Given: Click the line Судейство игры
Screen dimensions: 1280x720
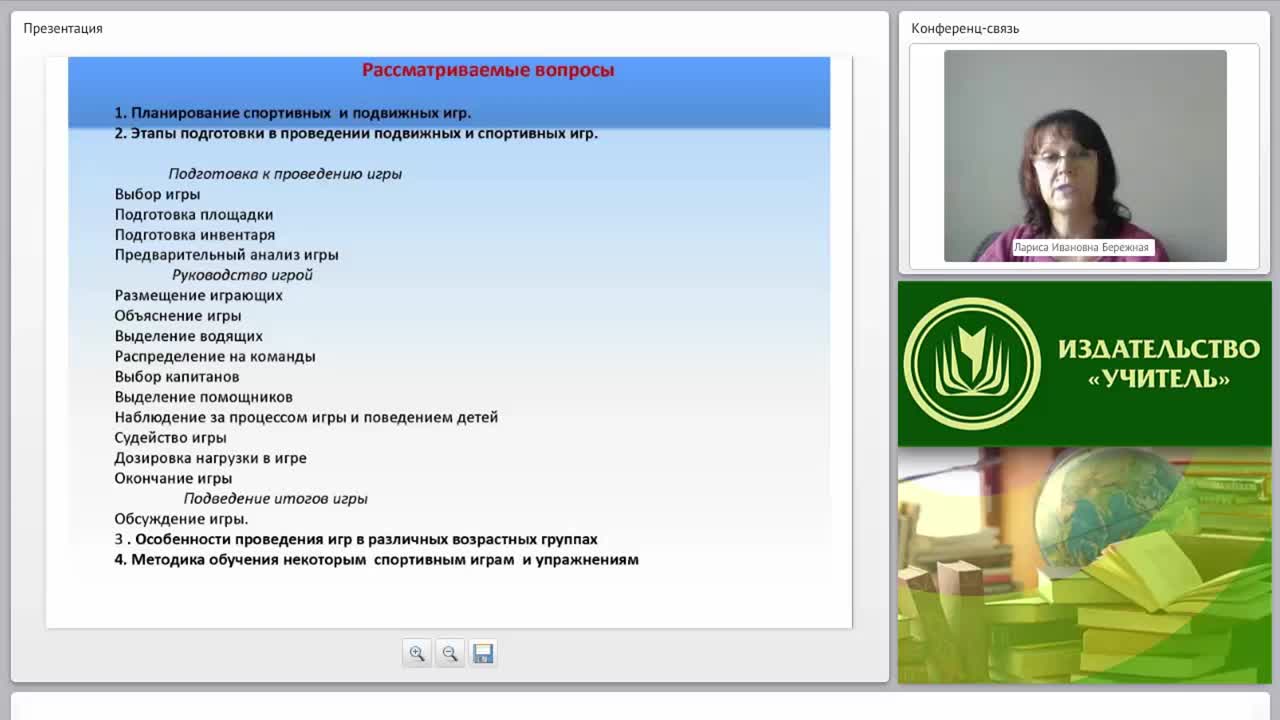Looking at the screenshot, I should 170,438.
